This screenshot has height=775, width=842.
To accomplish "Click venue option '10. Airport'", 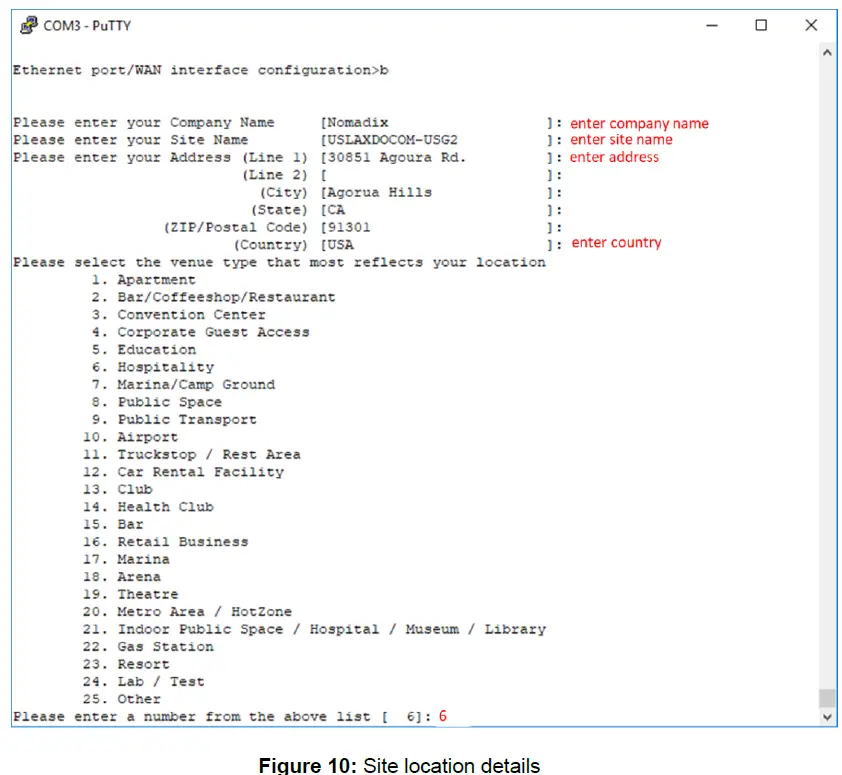I will coord(130,437).
